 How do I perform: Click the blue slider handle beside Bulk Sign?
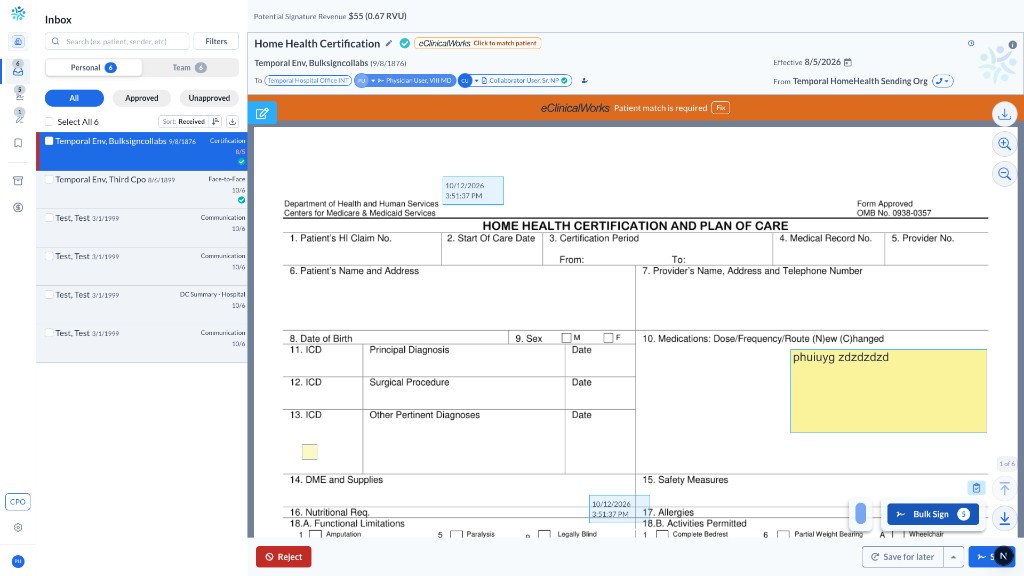(861, 513)
